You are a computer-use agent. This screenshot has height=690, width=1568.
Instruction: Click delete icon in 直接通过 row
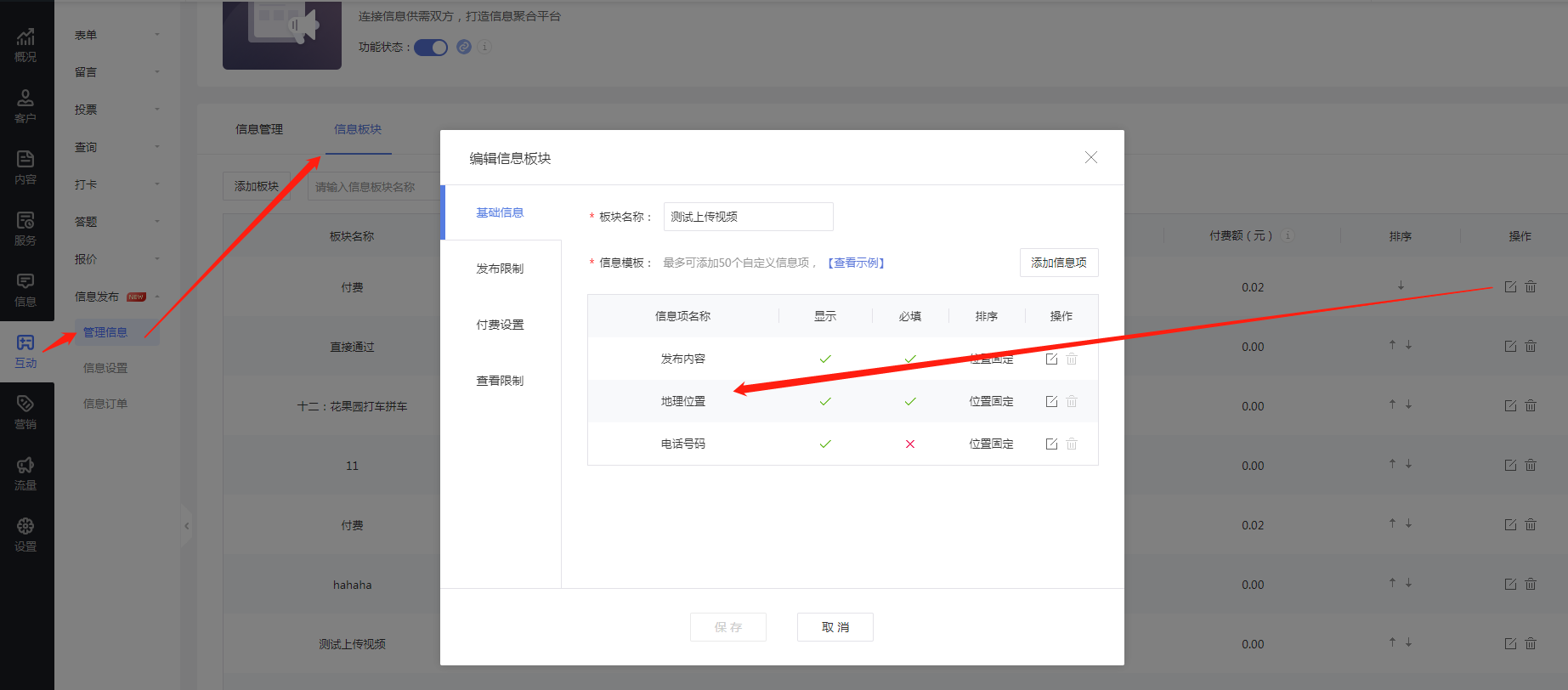tap(1531, 346)
